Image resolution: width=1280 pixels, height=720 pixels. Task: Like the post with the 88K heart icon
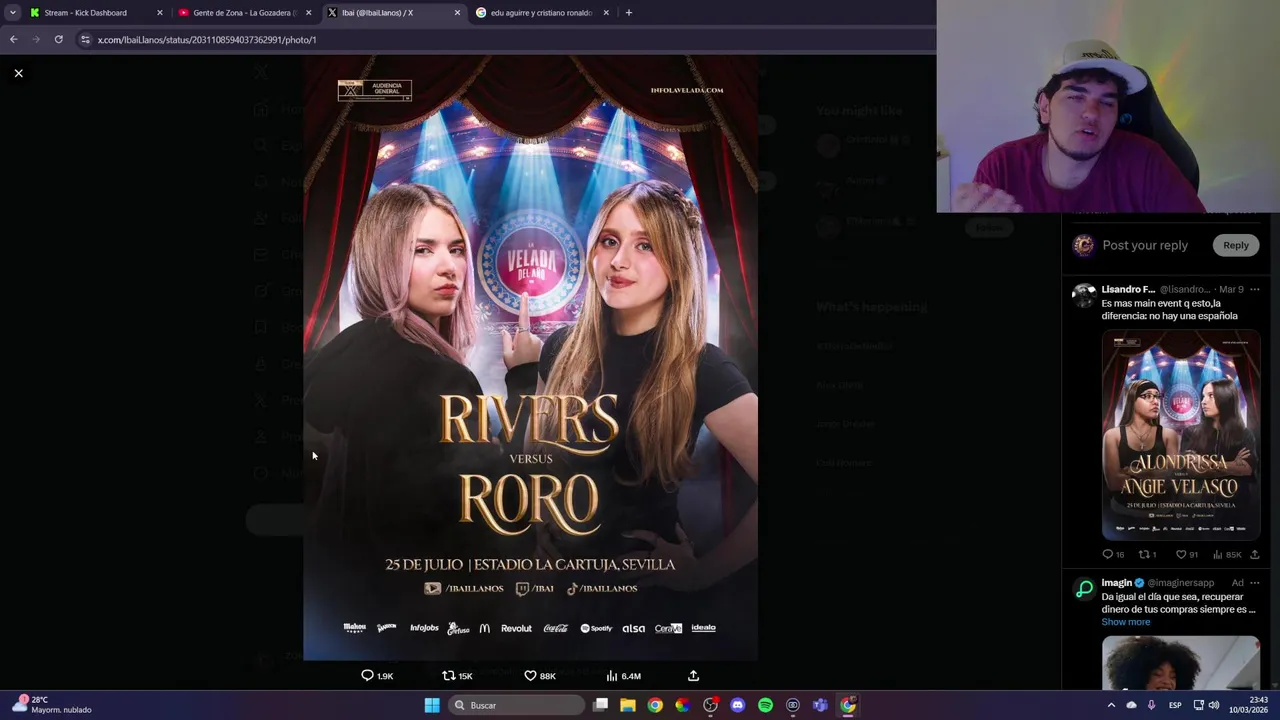click(540, 676)
